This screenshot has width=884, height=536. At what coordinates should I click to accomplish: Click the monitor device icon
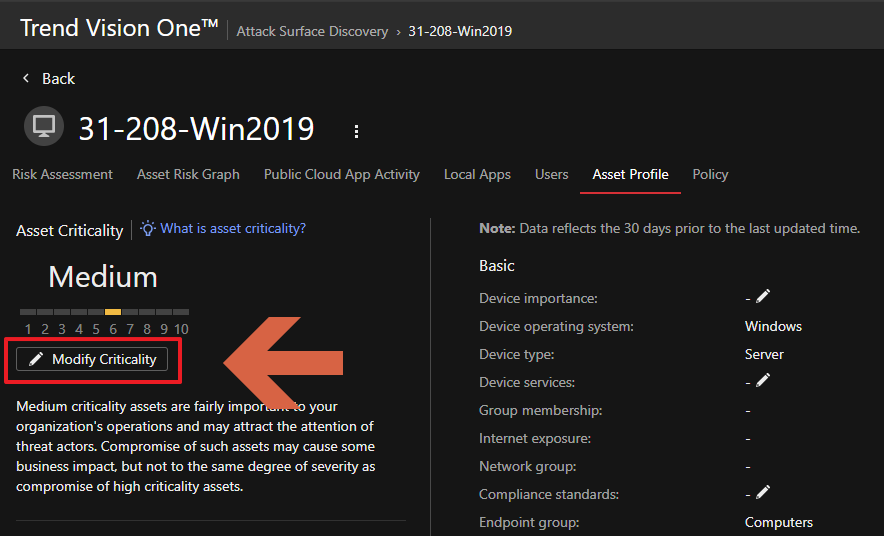44,128
